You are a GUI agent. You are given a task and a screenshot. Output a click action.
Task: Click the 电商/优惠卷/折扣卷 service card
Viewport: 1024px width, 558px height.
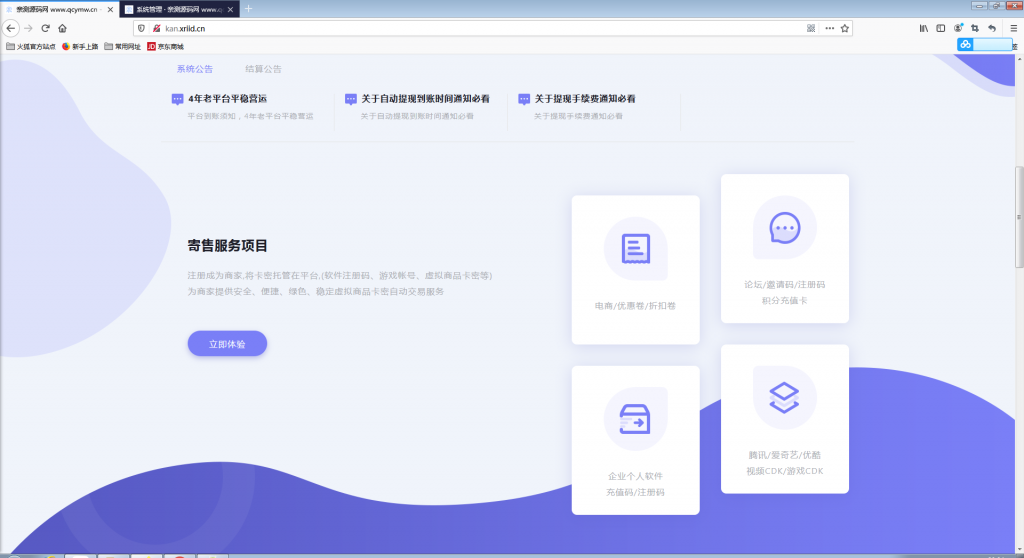click(635, 270)
